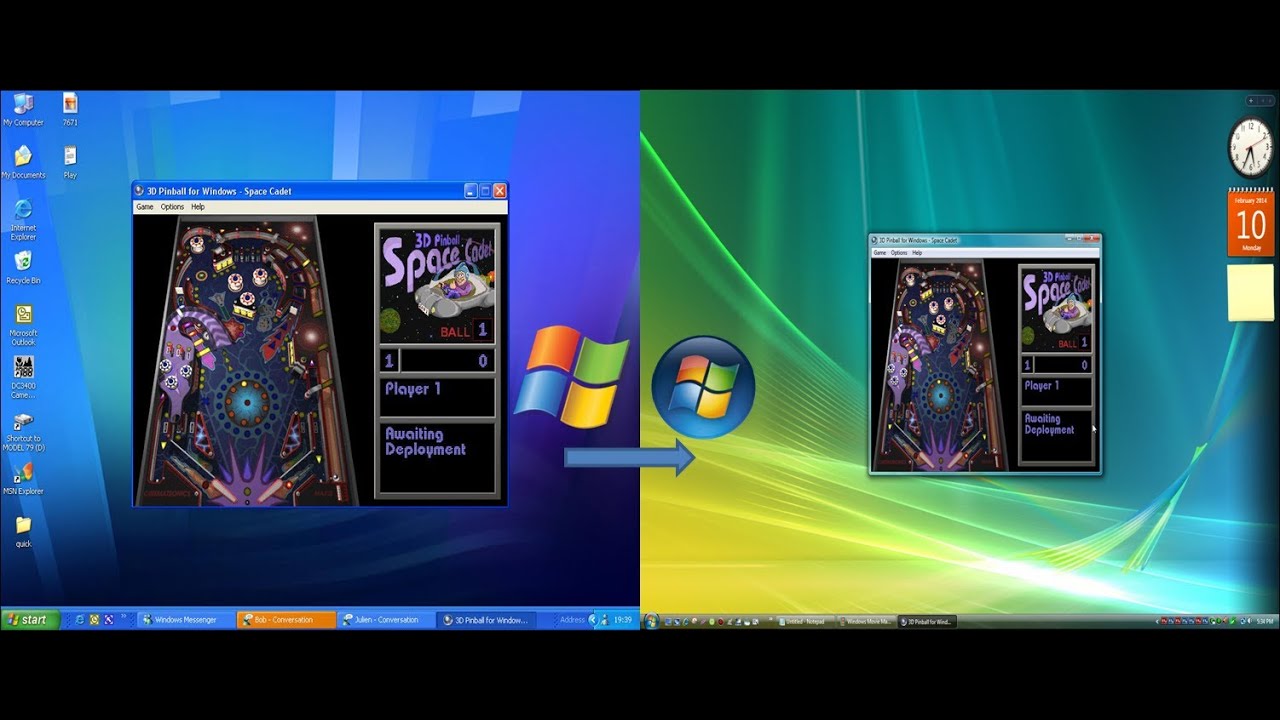Open Game menu in XP Pinball window

tap(145, 207)
